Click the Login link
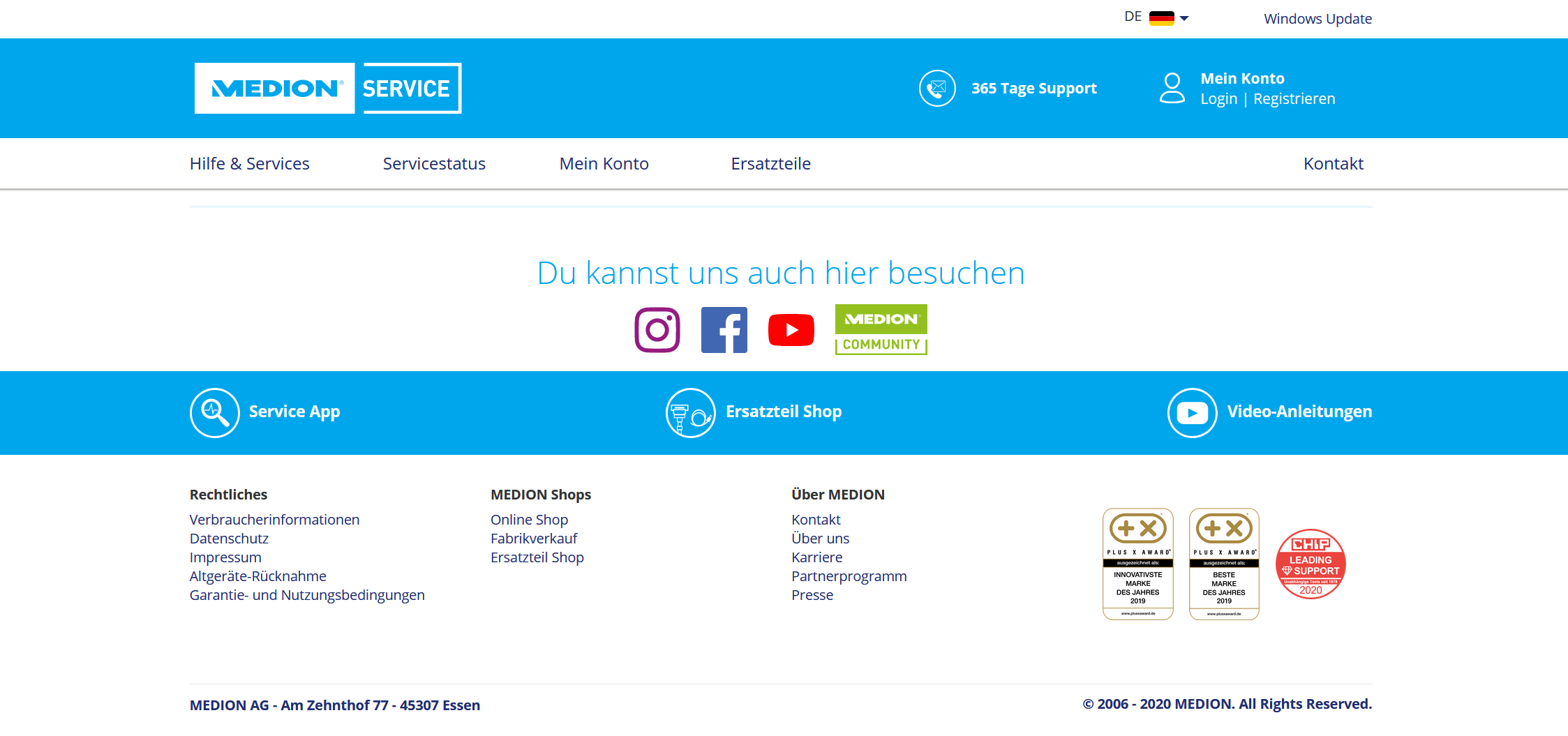This screenshot has width=1568, height=736. pyautogui.click(x=1218, y=99)
